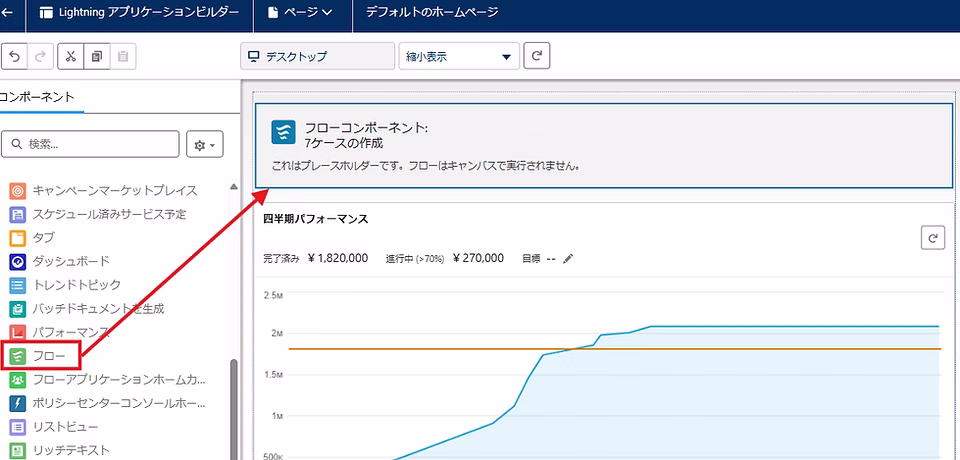Open the component list gear settings dropdown
The height and width of the screenshot is (460, 960).
tap(204, 145)
